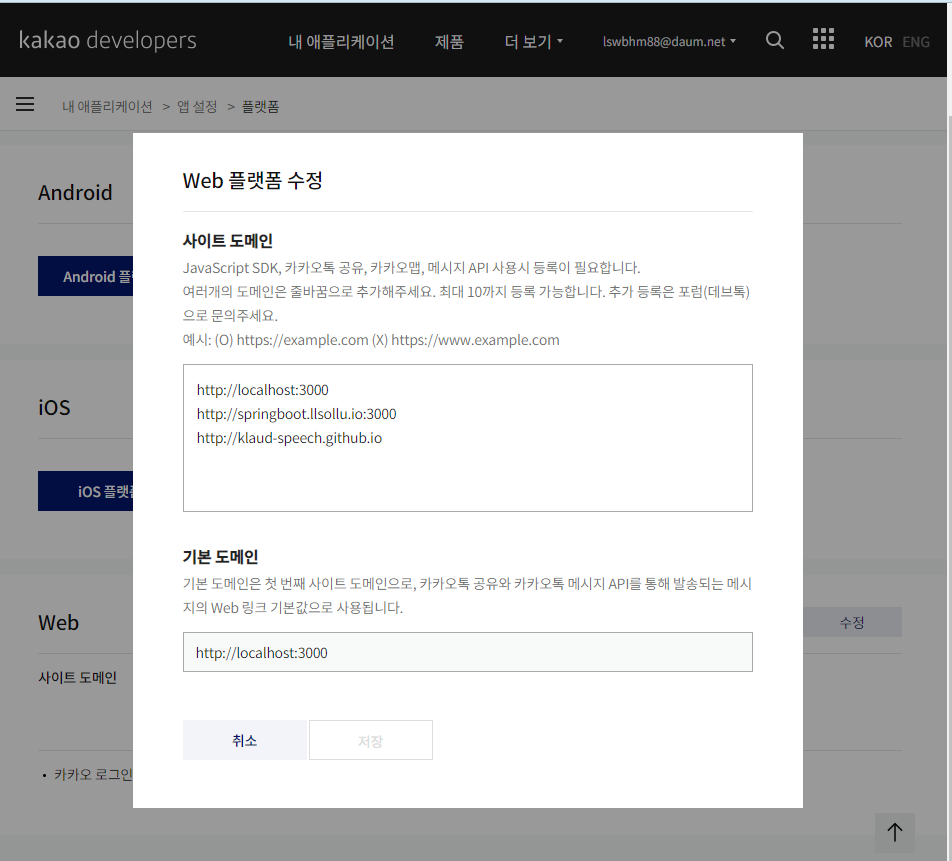Open the grid apps menu icon
The height and width of the screenshot is (861, 952).
(823, 39)
